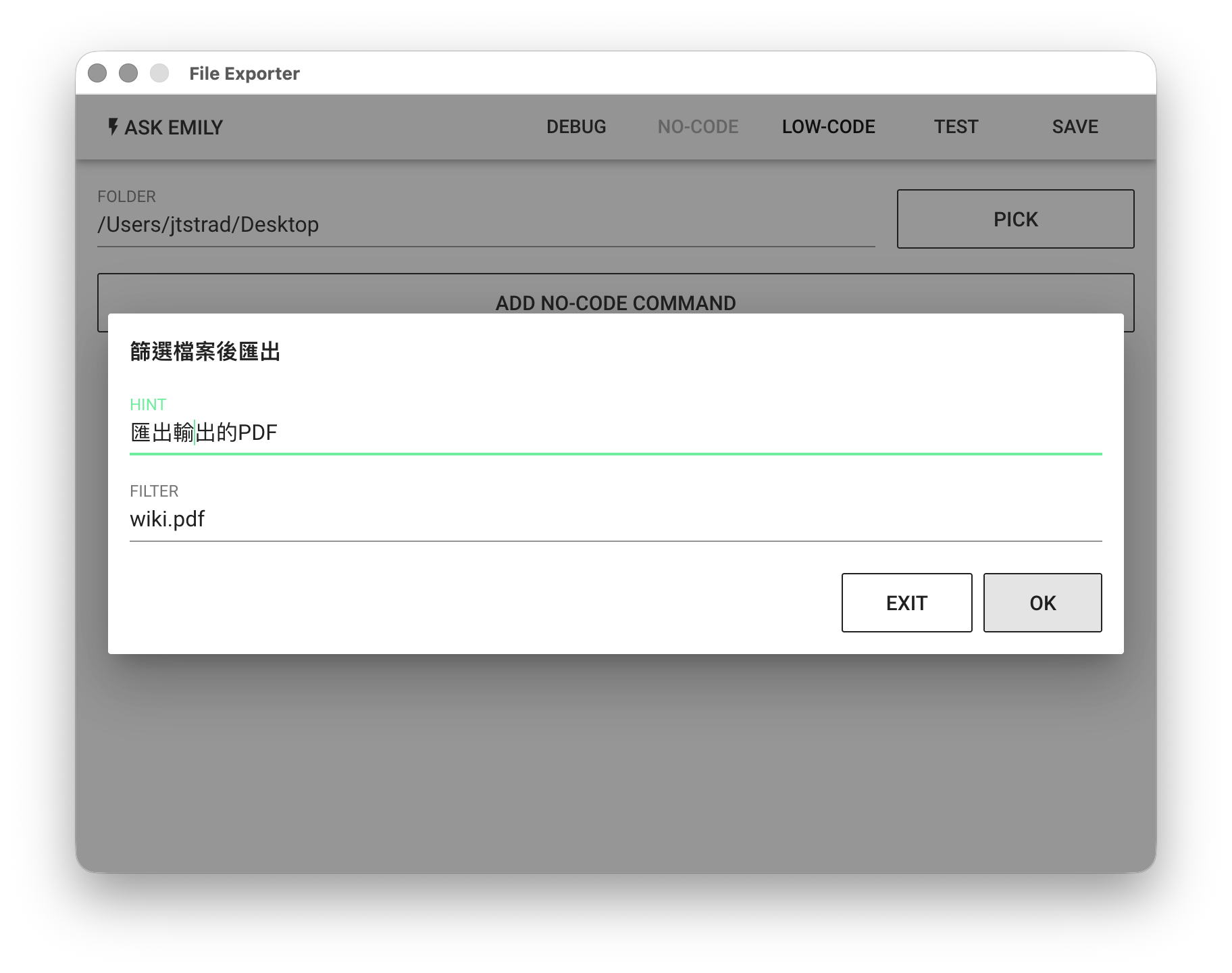This screenshot has width=1232, height=973.
Task: Click the ADD NO-CODE COMMAND button
Action: (x=615, y=294)
